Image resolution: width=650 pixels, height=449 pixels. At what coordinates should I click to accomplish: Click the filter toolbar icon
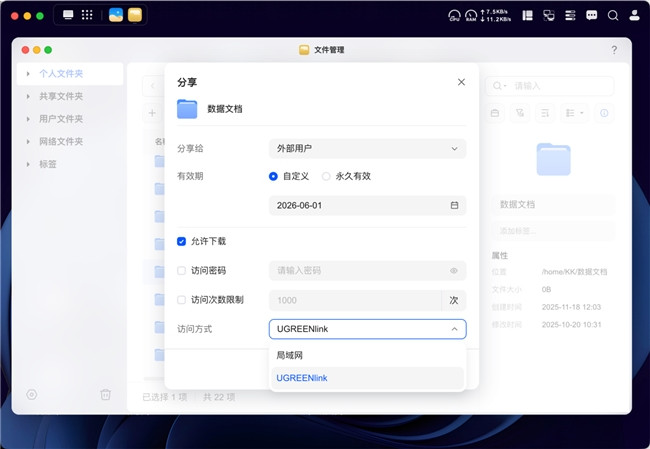pyautogui.click(x=520, y=113)
